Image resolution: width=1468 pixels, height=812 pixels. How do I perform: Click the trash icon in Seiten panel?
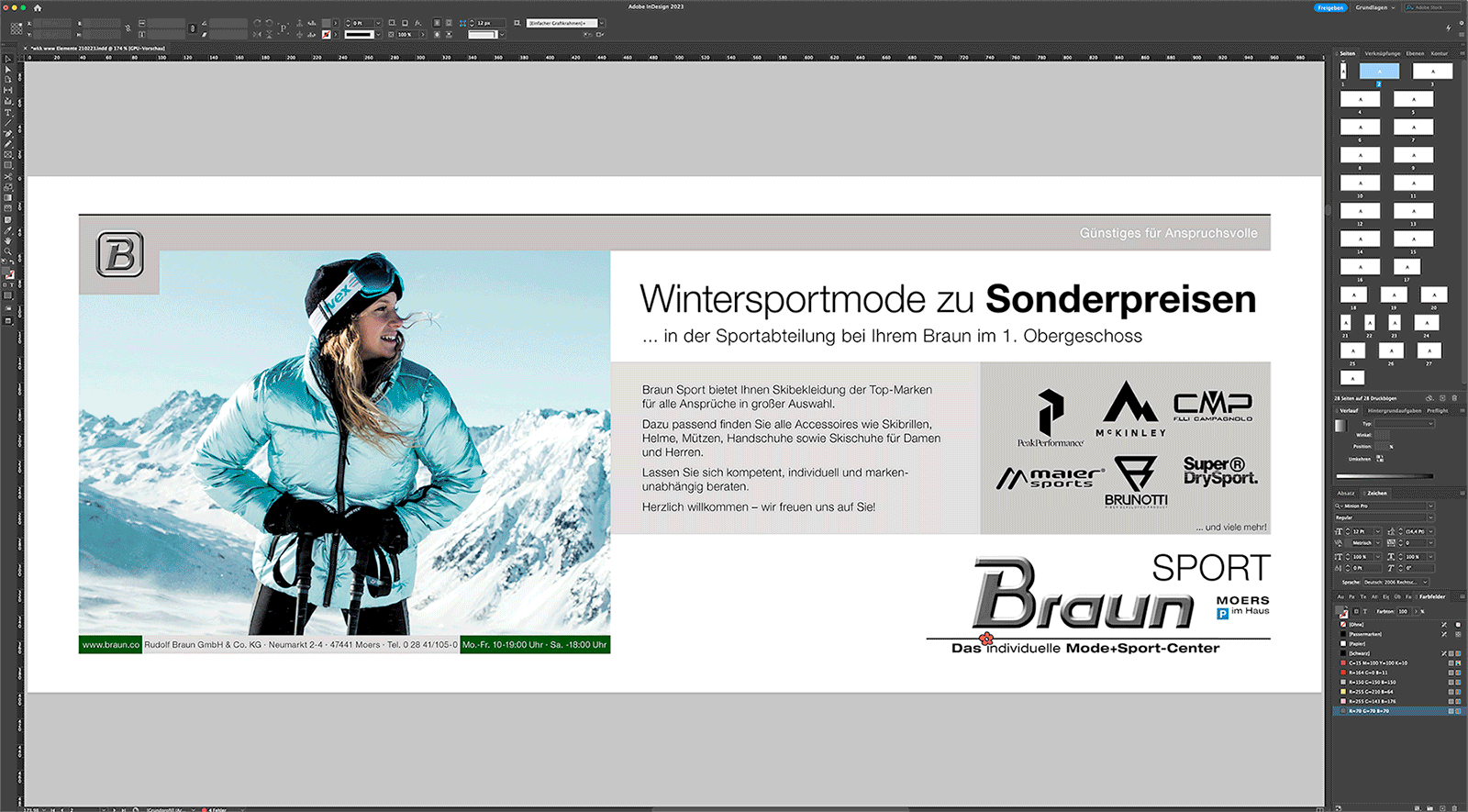click(1454, 398)
